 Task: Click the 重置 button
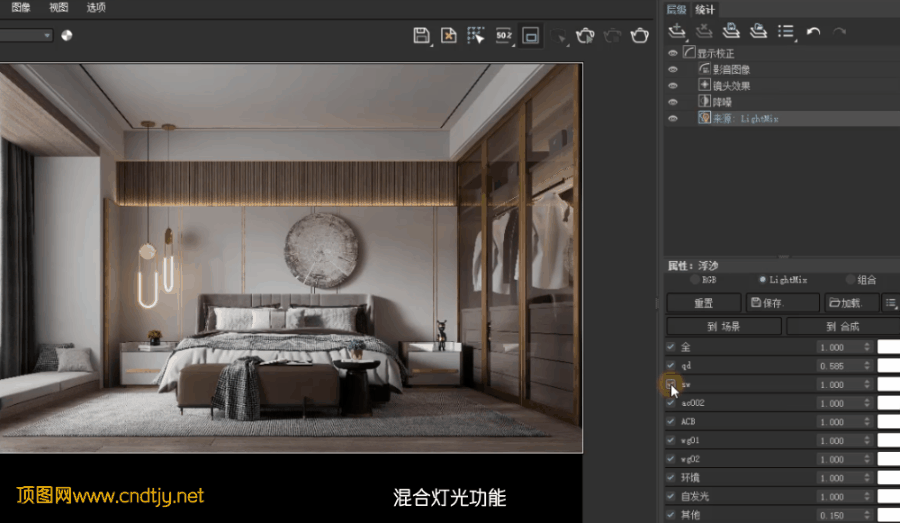704,302
